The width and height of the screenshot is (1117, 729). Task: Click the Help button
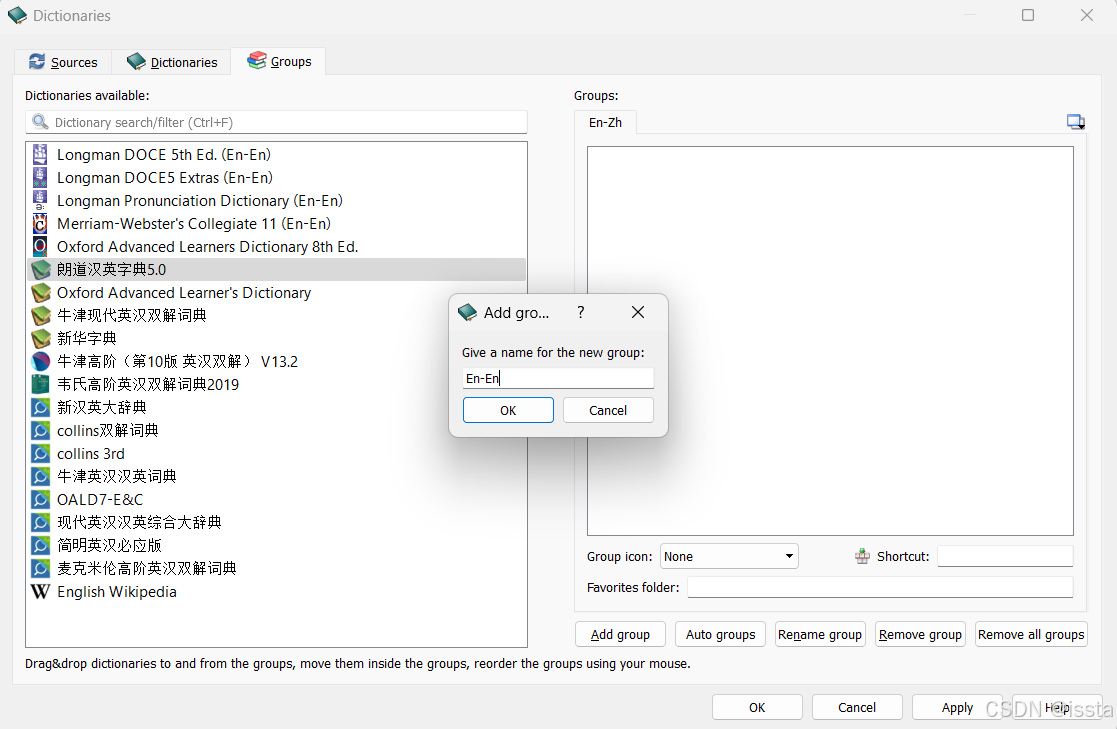pyautogui.click(x=1057, y=707)
